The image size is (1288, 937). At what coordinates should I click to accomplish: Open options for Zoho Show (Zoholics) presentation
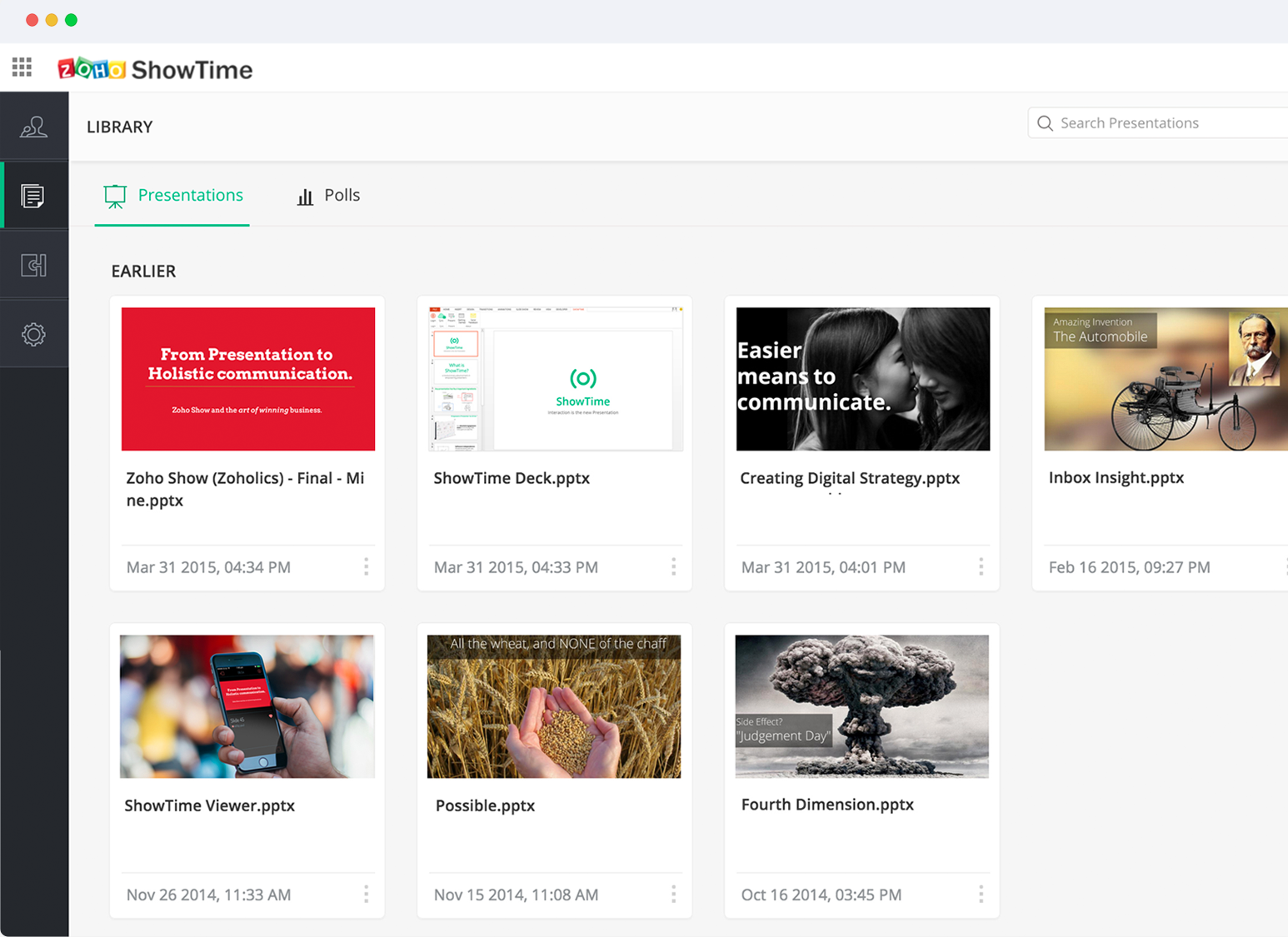pos(366,567)
